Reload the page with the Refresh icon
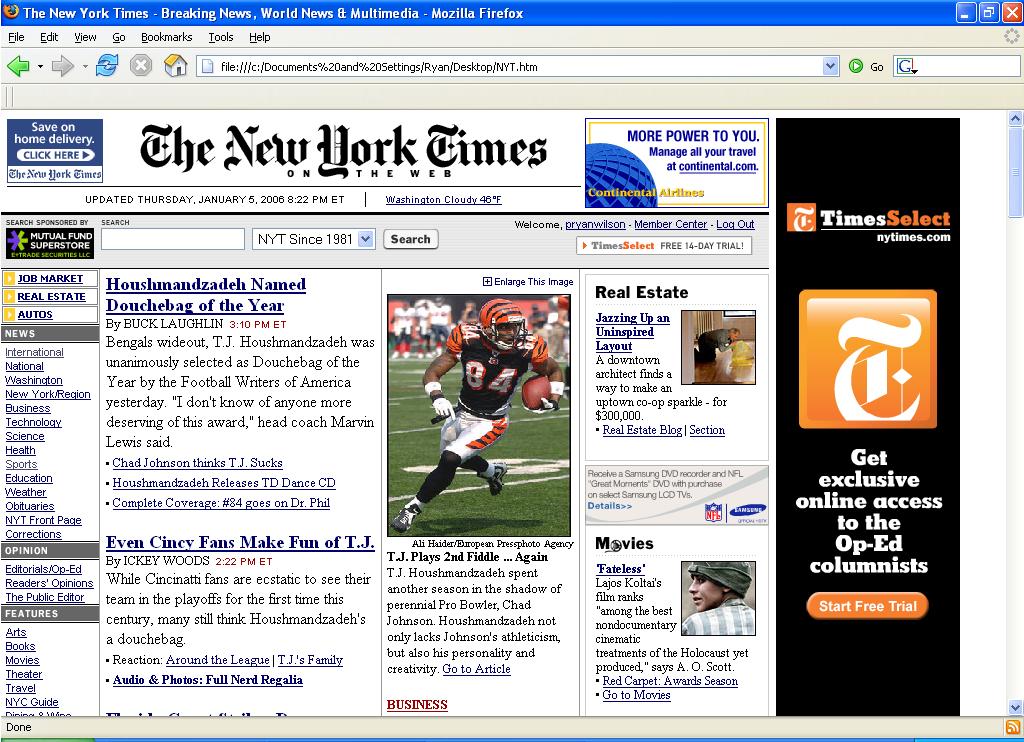 pyautogui.click(x=107, y=65)
